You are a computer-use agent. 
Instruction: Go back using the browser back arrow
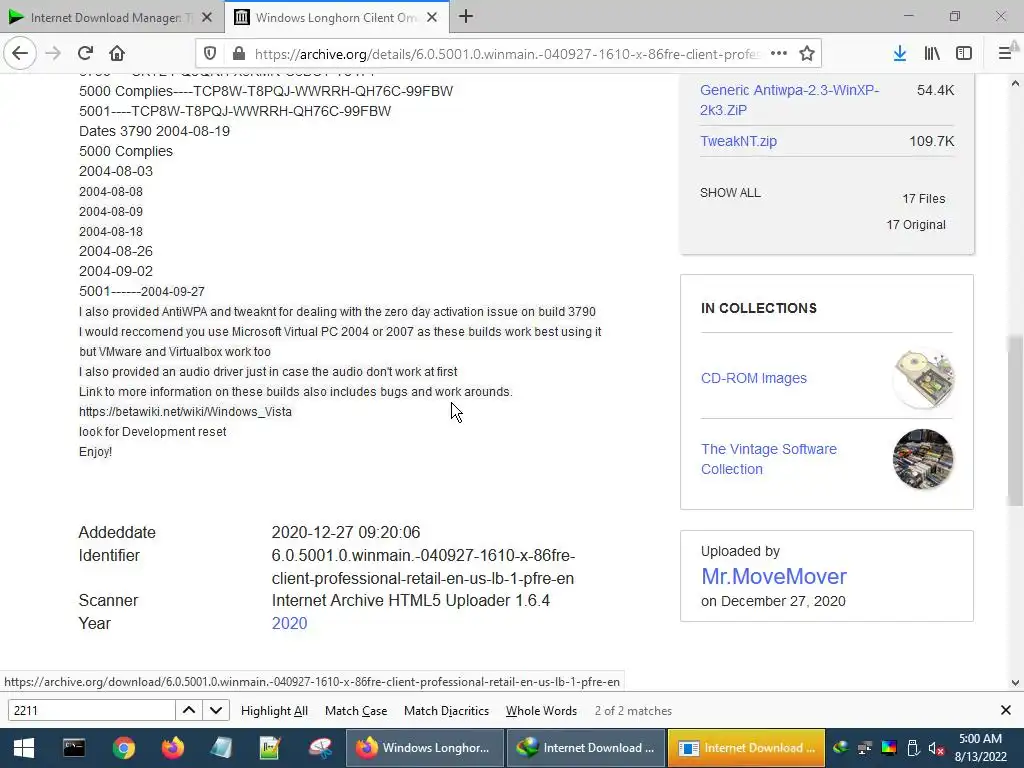(x=20, y=53)
